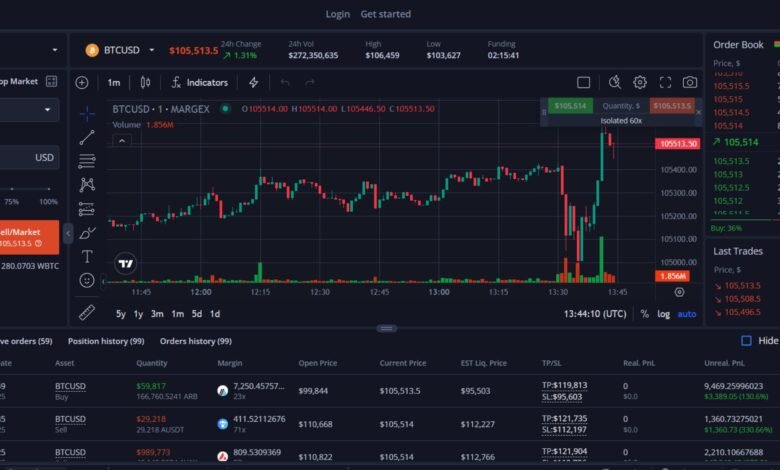Open the quick search icon in chart toolbar
This screenshot has width=780, height=470.
pos(614,83)
